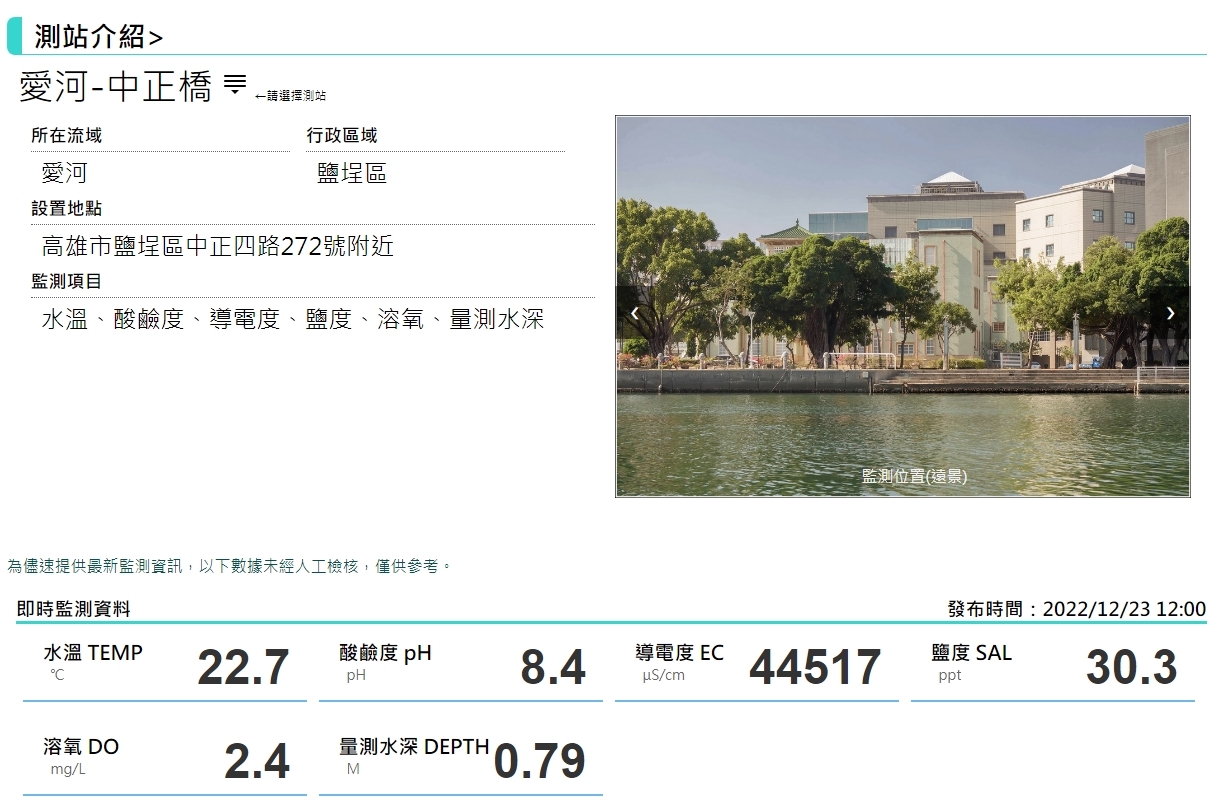Select the 酸鹼度 pH reading tile

[x=460, y=666]
